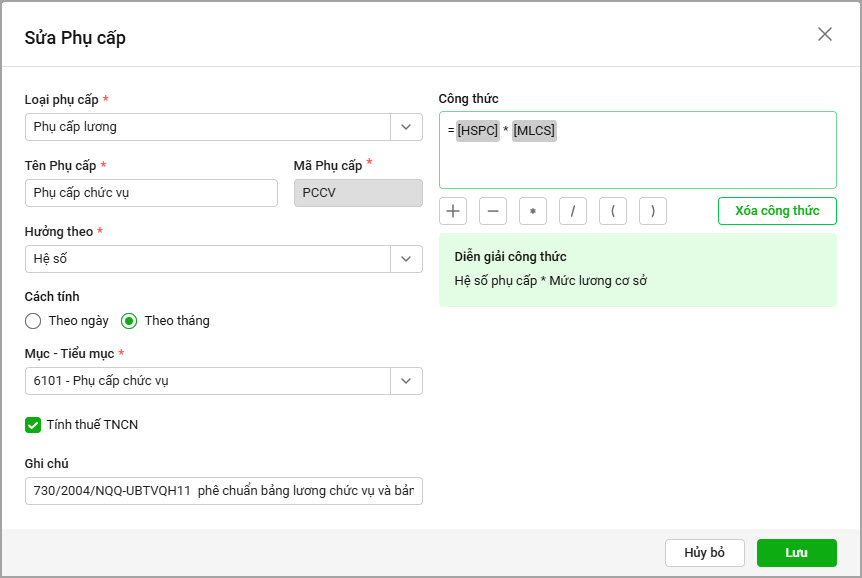Open the Hưởng theo dropdown list
This screenshot has height=578, width=862.
click(x=406, y=259)
